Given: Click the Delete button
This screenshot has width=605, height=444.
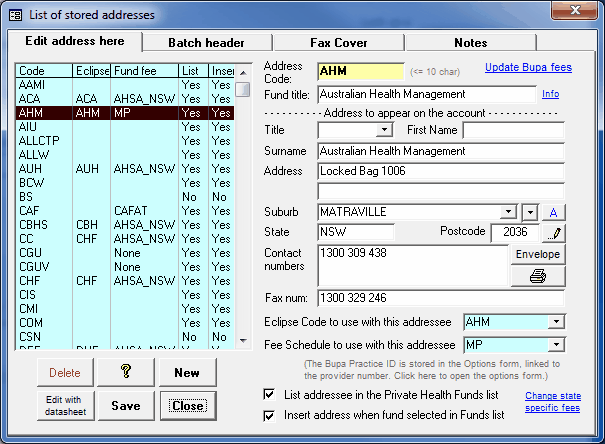Looking at the screenshot, I should [65, 372].
